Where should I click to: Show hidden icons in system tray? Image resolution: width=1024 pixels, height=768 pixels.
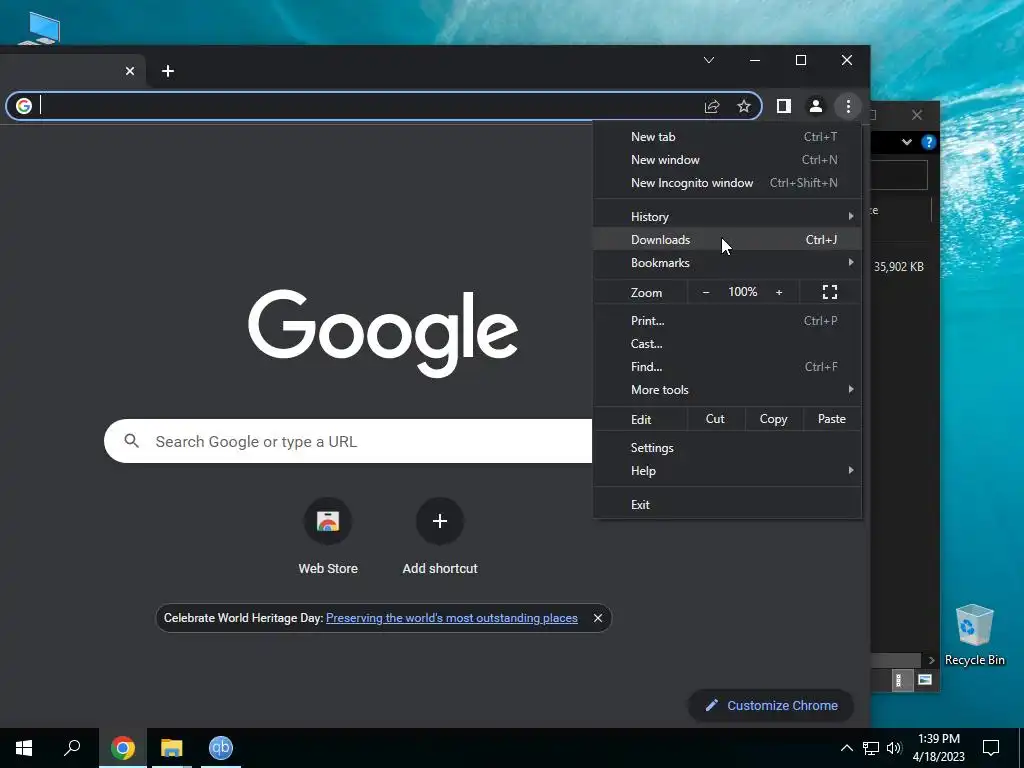pyautogui.click(x=846, y=748)
